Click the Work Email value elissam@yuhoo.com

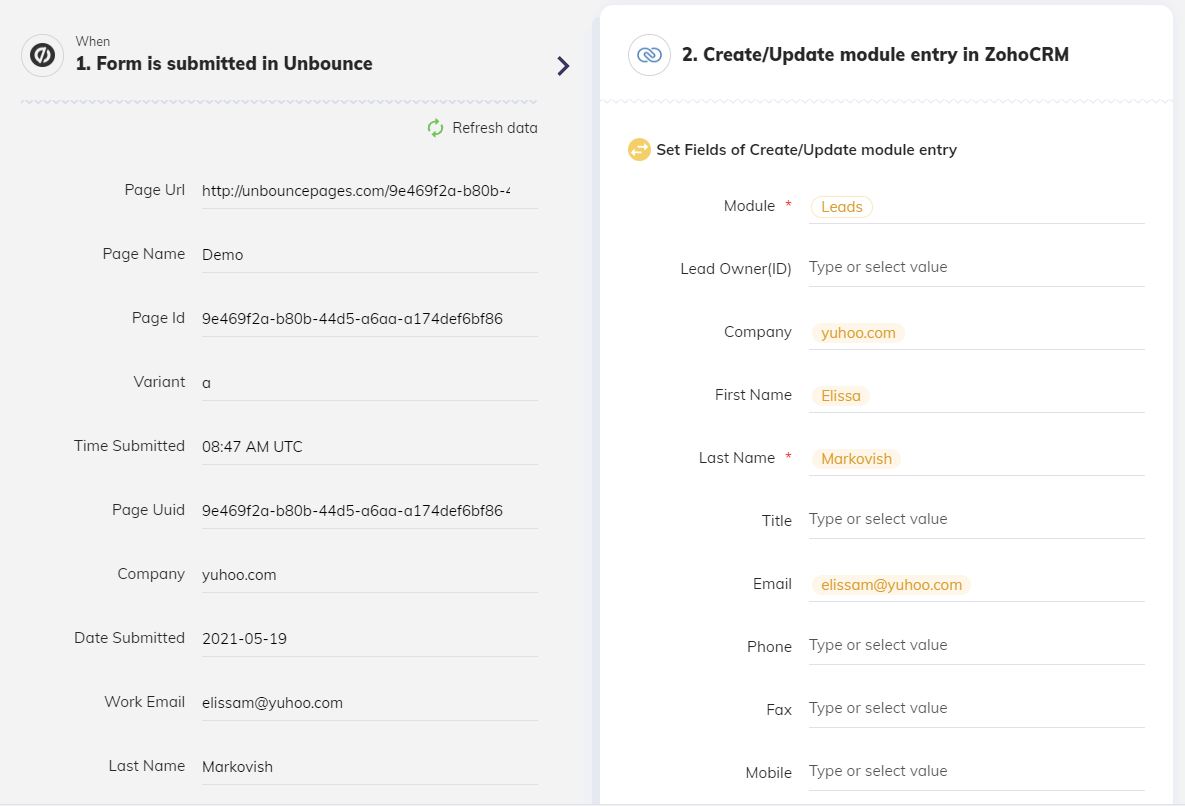[x=272, y=703]
